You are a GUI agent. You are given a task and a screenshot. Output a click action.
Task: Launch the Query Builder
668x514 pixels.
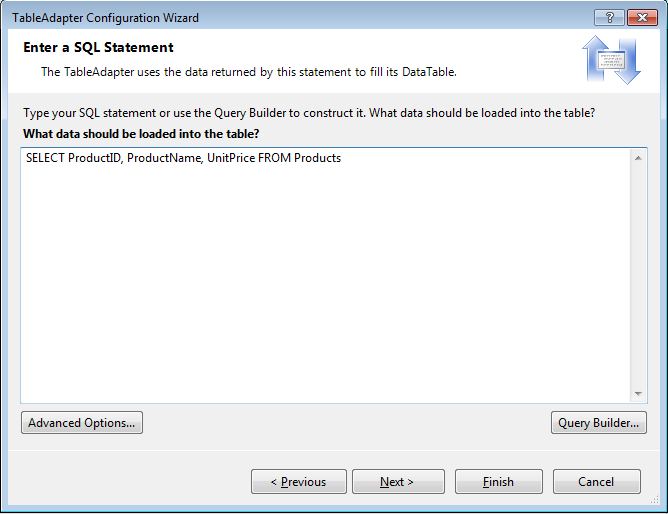pos(599,423)
